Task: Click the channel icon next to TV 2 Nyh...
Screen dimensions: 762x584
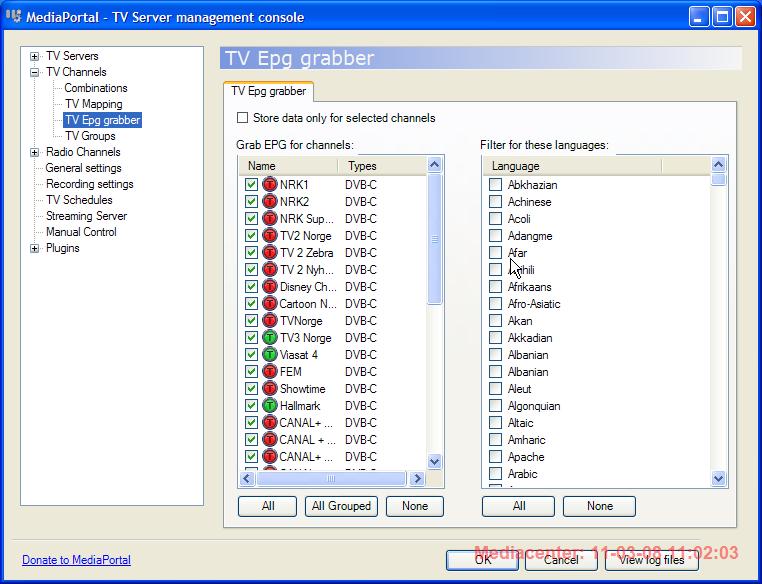Action: point(270,270)
